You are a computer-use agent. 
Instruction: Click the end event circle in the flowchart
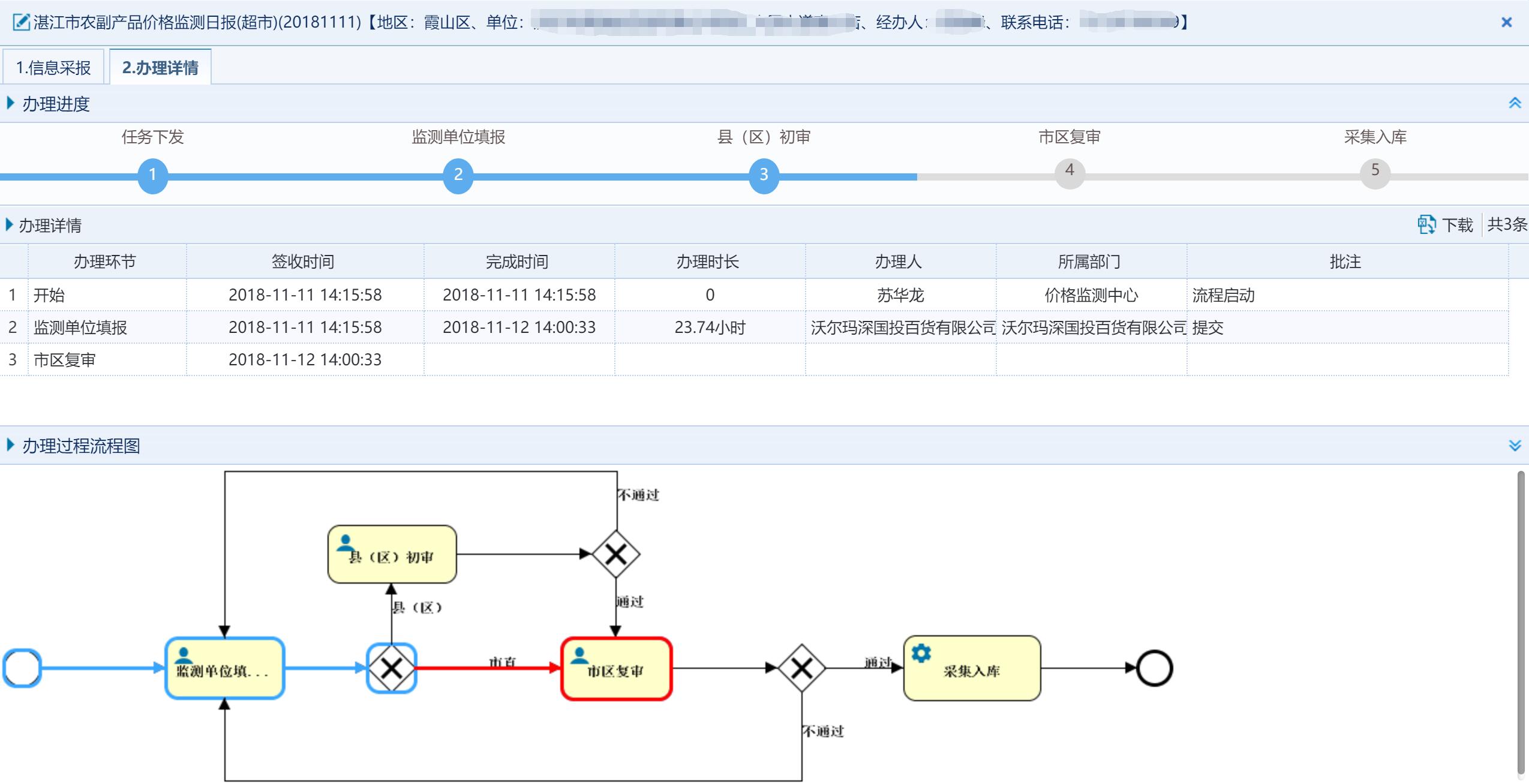point(1154,668)
